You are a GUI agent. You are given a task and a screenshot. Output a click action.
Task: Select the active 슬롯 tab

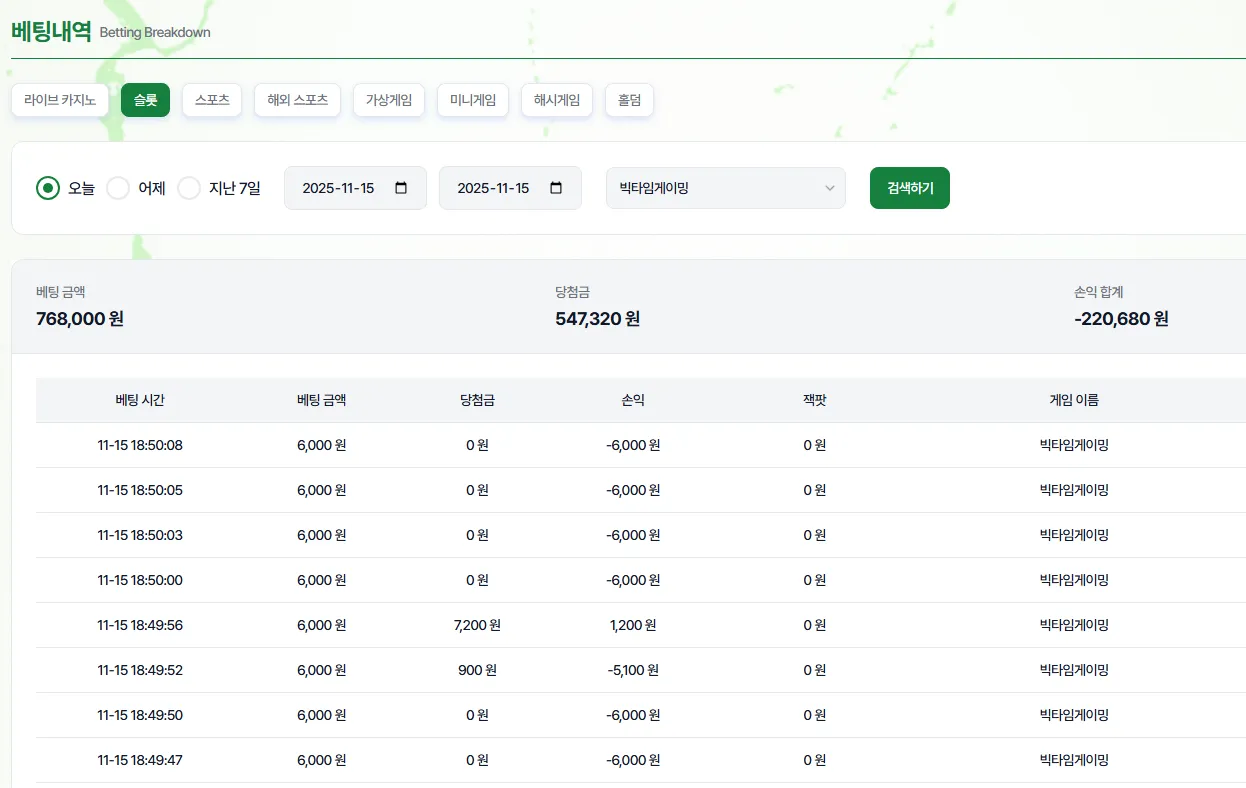pos(146,100)
